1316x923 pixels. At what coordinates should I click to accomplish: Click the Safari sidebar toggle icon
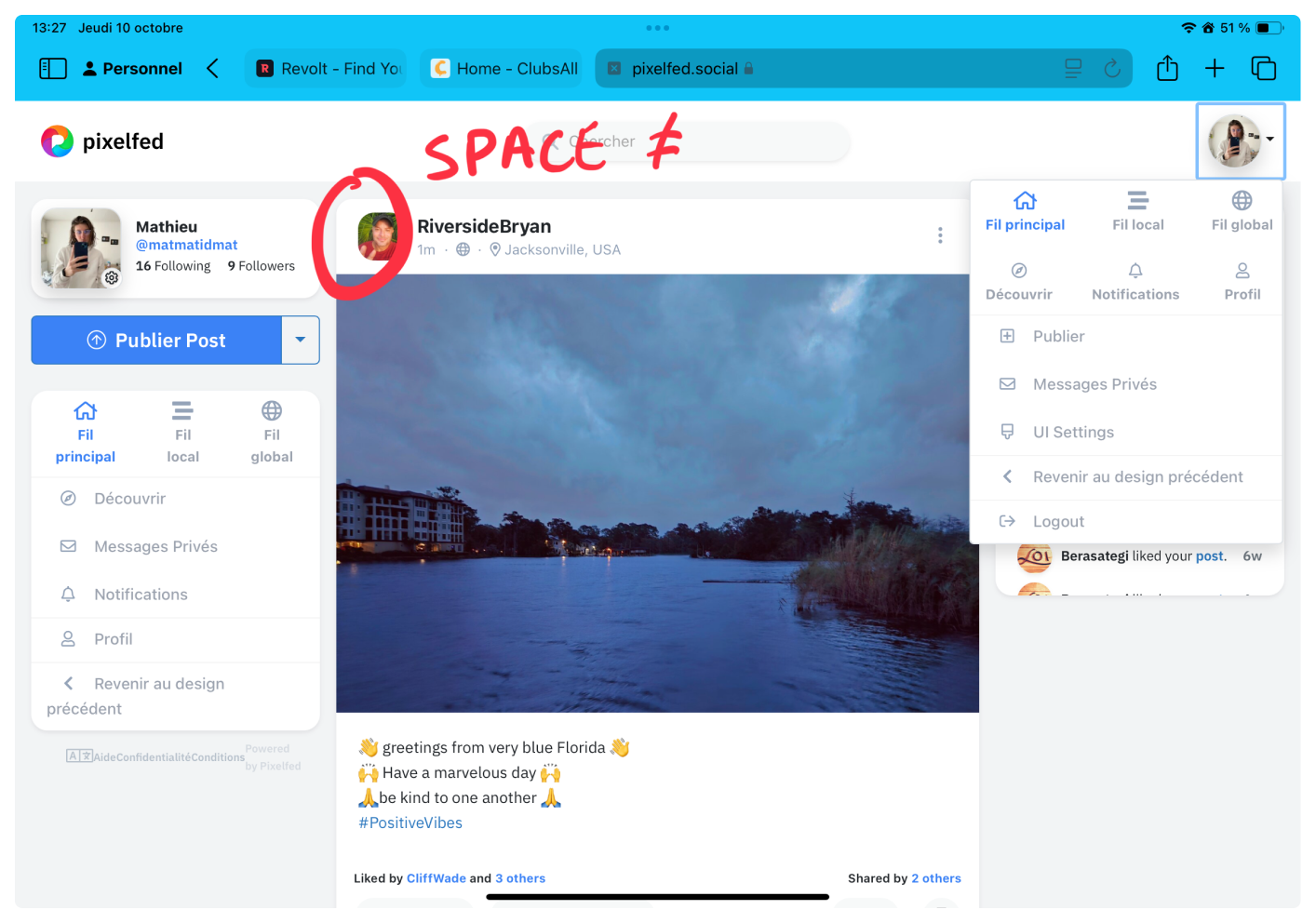(53, 69)
